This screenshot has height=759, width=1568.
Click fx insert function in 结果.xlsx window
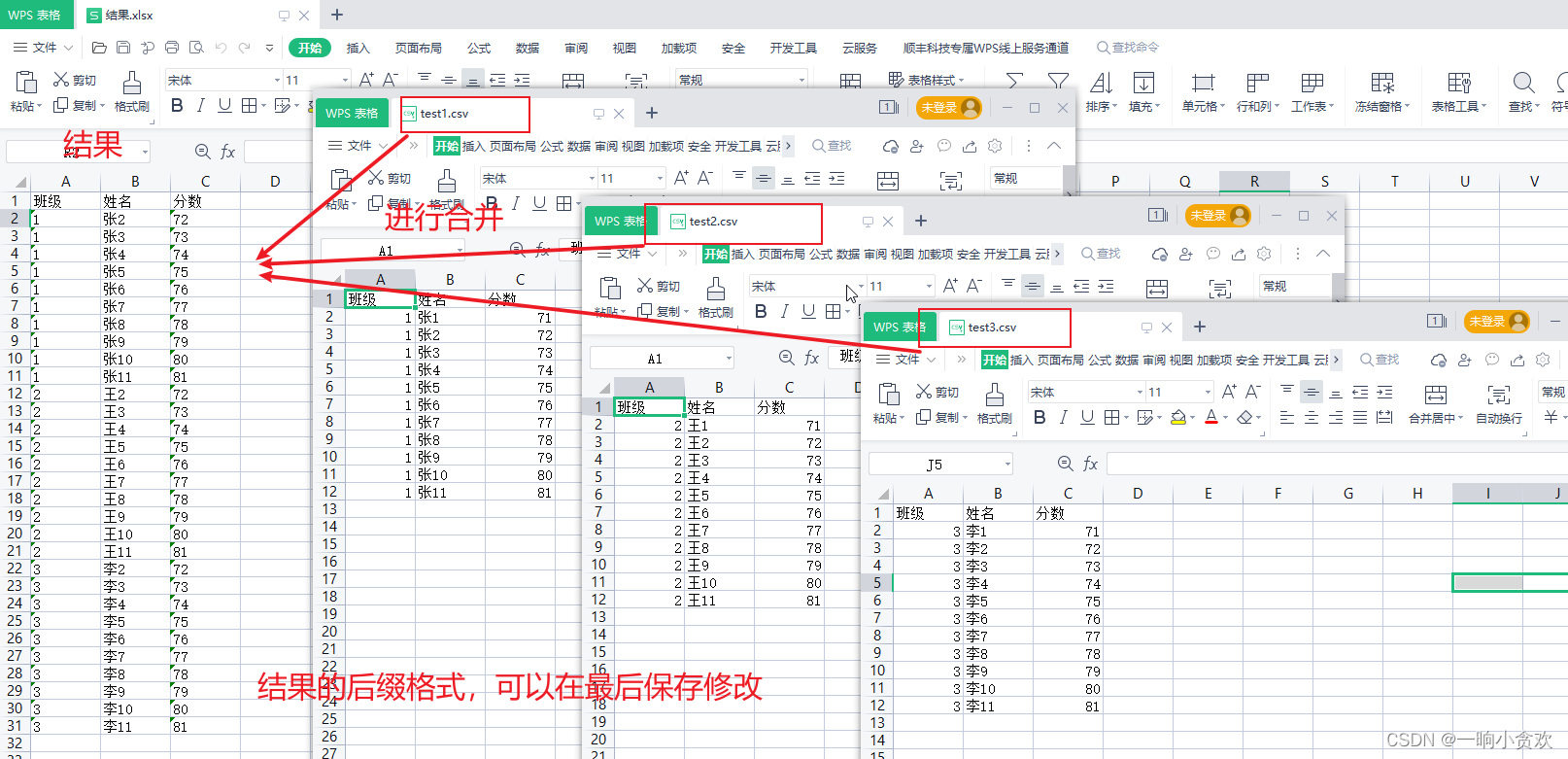(227, 152)
